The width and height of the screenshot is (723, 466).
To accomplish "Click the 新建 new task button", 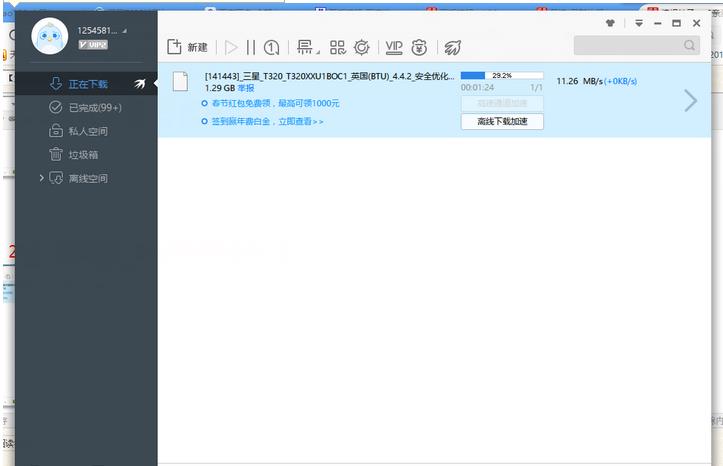I will (187, 47).
